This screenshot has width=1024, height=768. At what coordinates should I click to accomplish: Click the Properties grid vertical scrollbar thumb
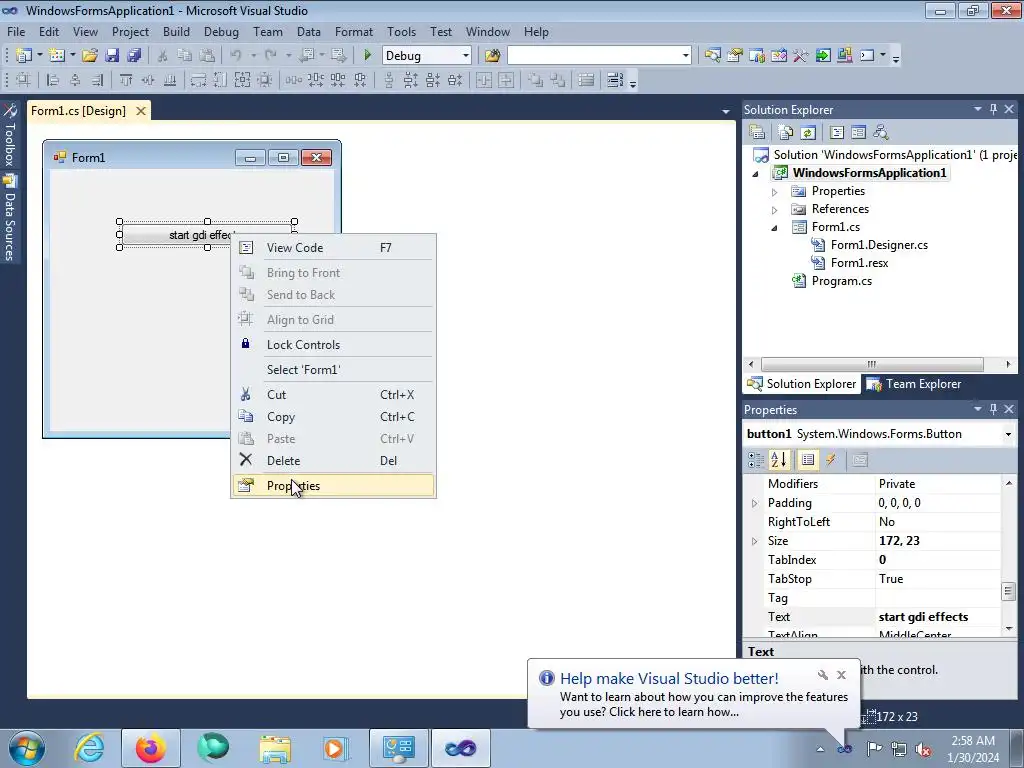tap(1008, 591)
